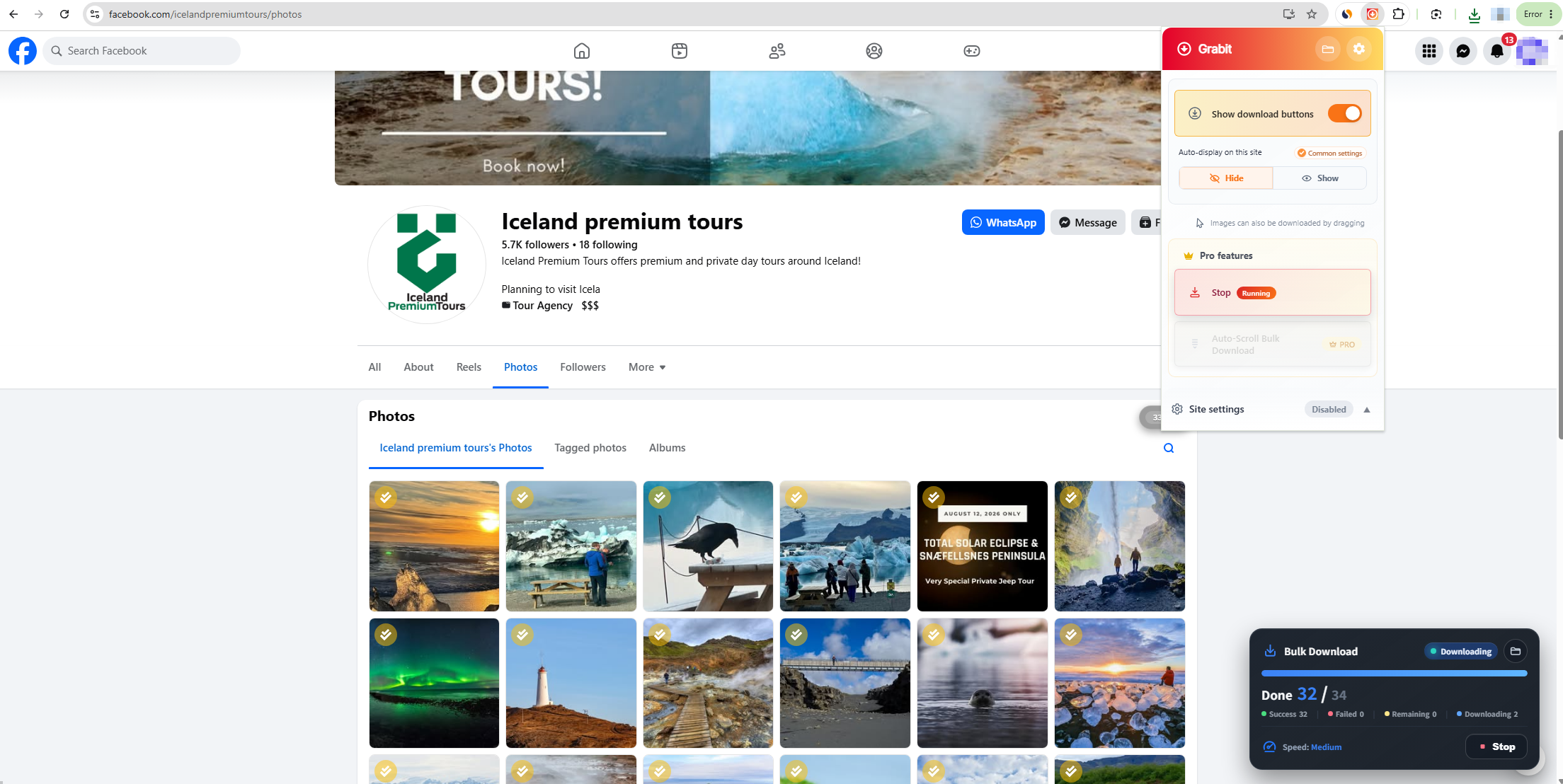Viewport: 1563px width, 784px height.
Task: Select Hide for auto-display on this site
Action: point(1226,178)
